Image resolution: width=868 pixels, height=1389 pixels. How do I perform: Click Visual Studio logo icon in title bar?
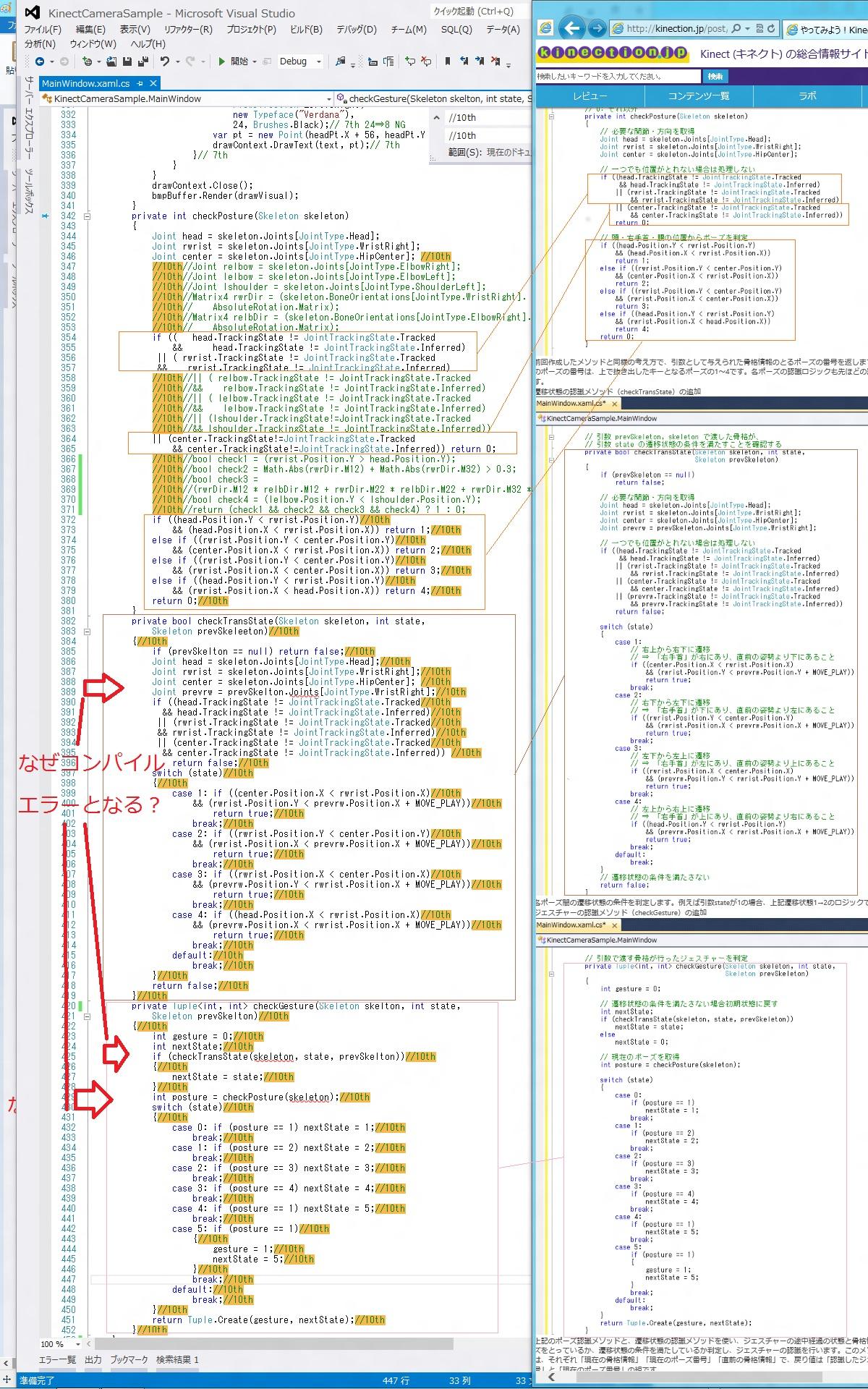click(x=33, y=12)
